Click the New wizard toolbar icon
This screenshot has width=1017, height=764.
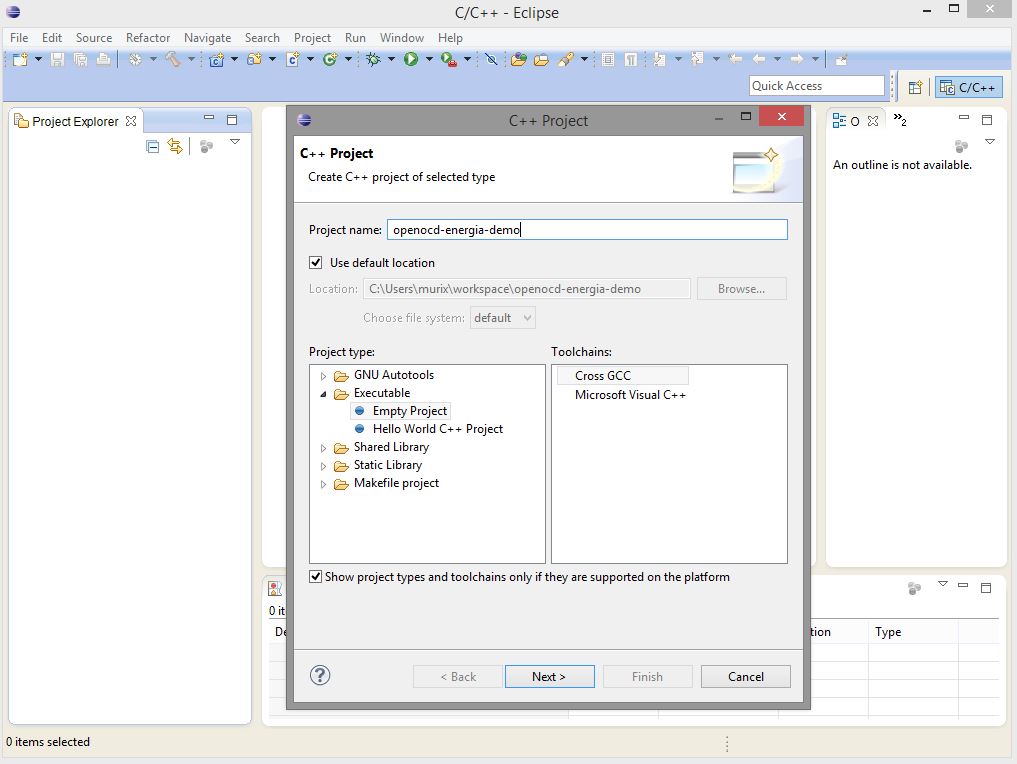pos(21,60)
